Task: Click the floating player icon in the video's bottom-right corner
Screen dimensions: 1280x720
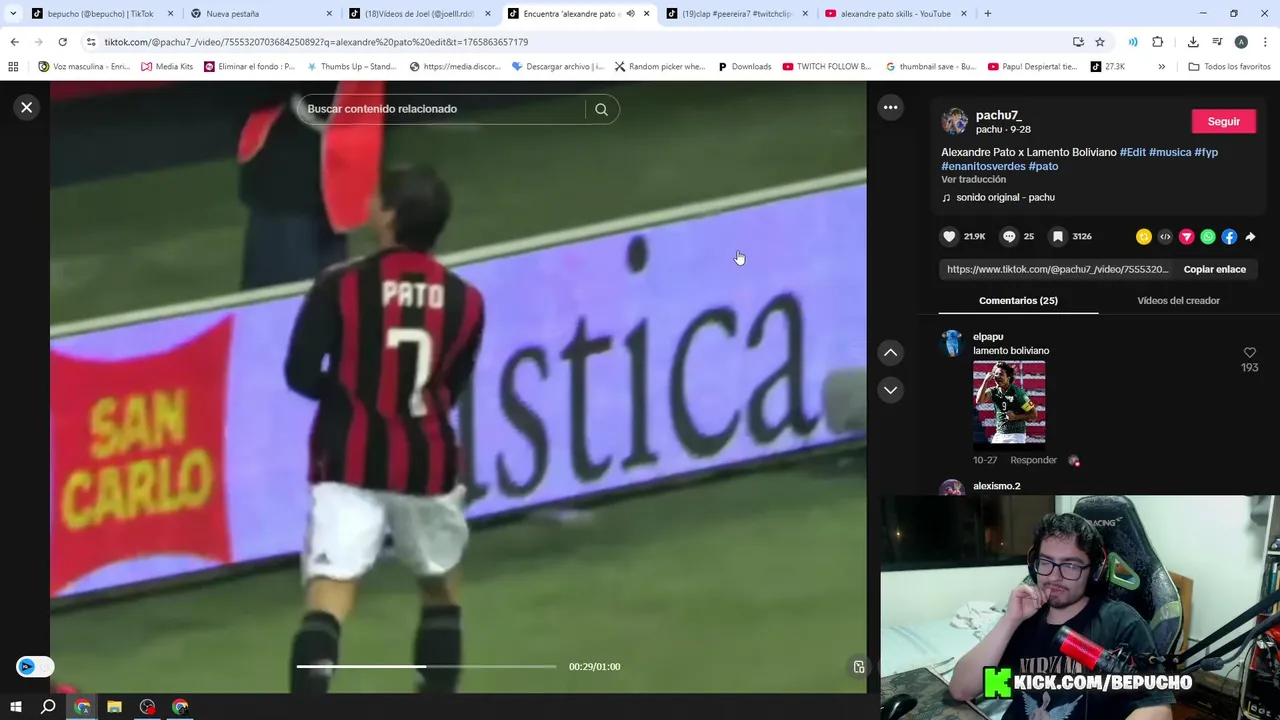Action: click(858, 667)
